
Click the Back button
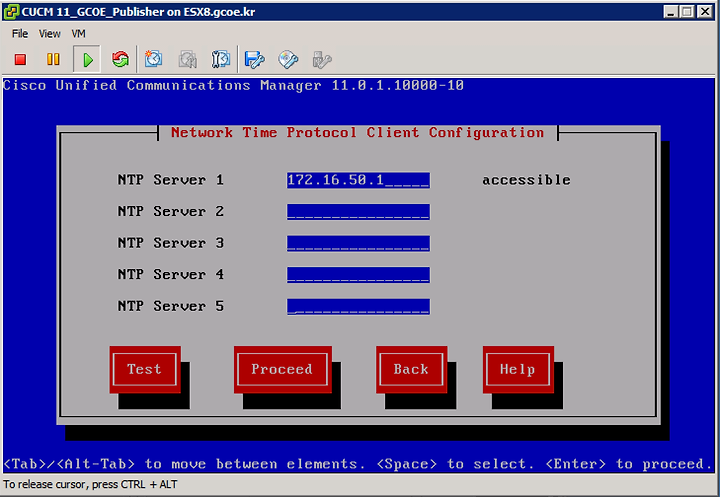pyautogui.click(x=411, y=369)
